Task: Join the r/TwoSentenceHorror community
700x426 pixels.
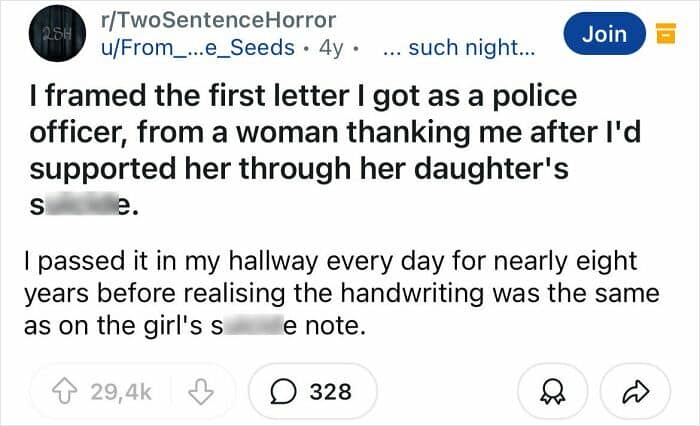Action: pos(605,34)
